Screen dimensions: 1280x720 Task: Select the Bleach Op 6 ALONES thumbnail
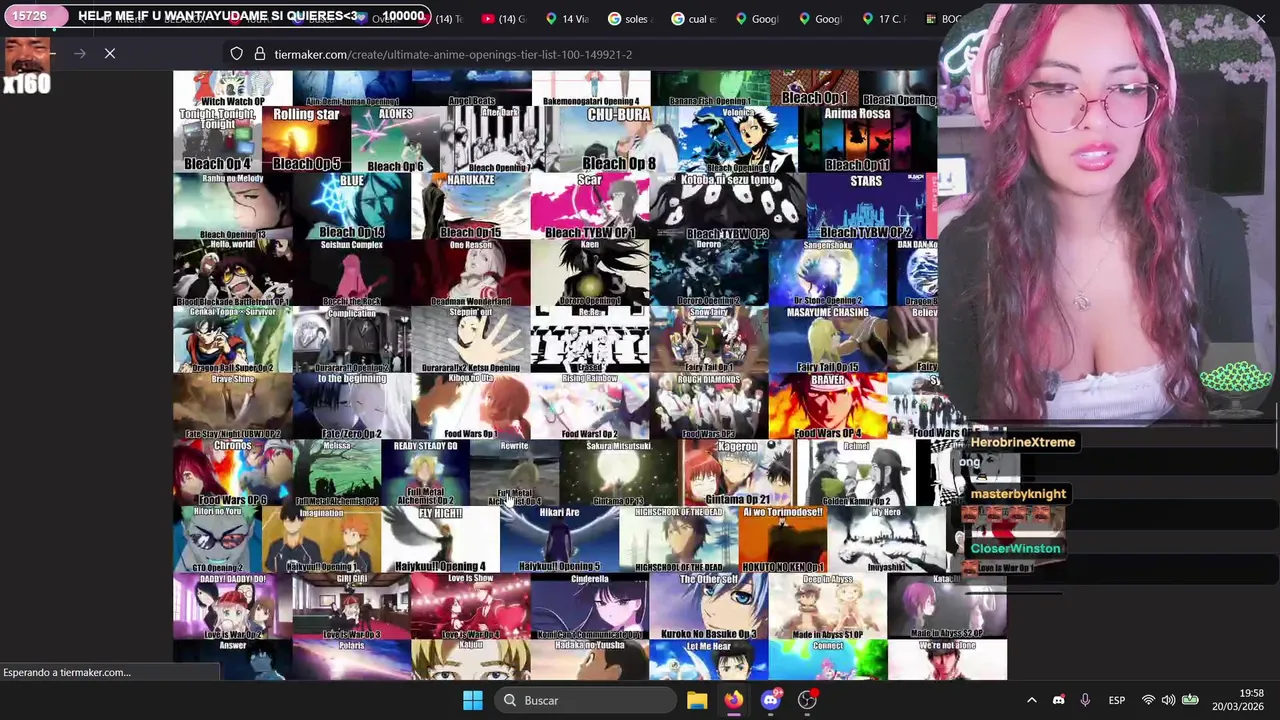[x=395, y=139]
